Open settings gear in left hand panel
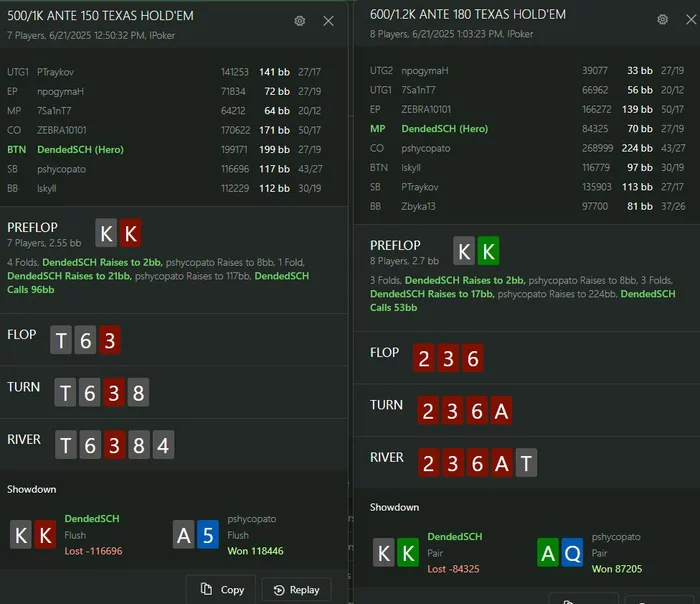The image size is (700, 604). pyautogui.click(x=300, y=21)
